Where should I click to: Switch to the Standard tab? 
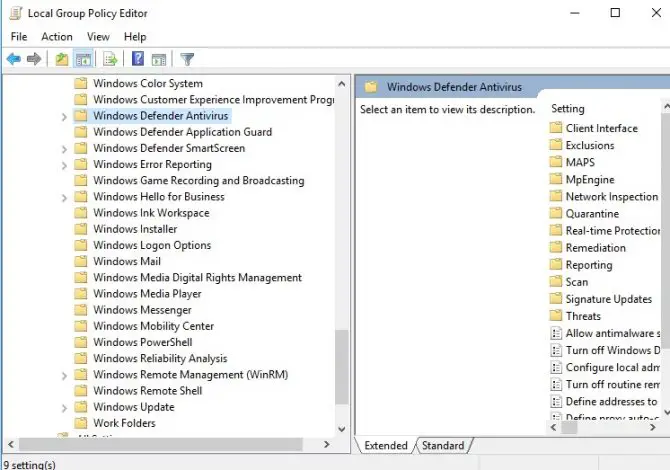click(x=443, y=445)
